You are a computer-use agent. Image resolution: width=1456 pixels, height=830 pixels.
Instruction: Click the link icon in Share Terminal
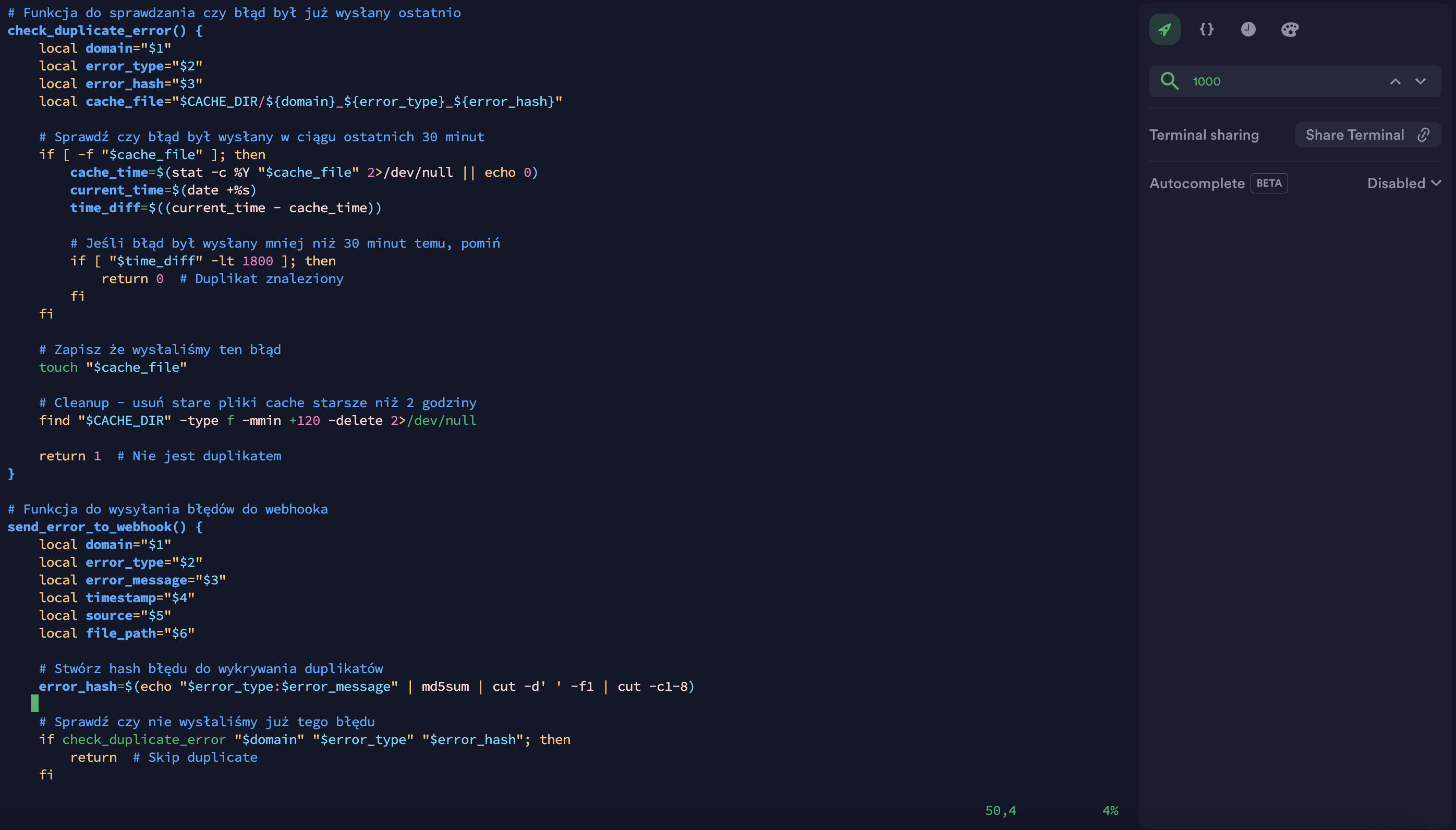pyautogui.click(x=1424, y=135)
